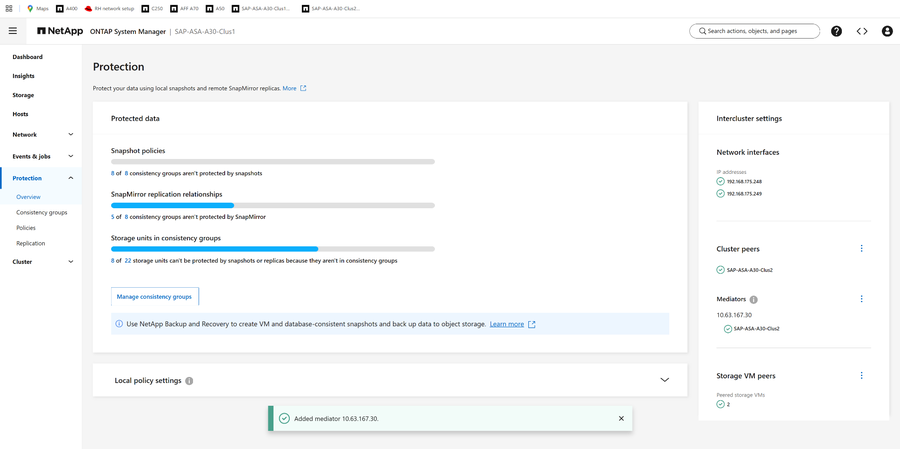The width and height of the screenshot is (900, 449).
Task: Click the SnapMirror replication relationships progress bar
Action: (273, 206)
